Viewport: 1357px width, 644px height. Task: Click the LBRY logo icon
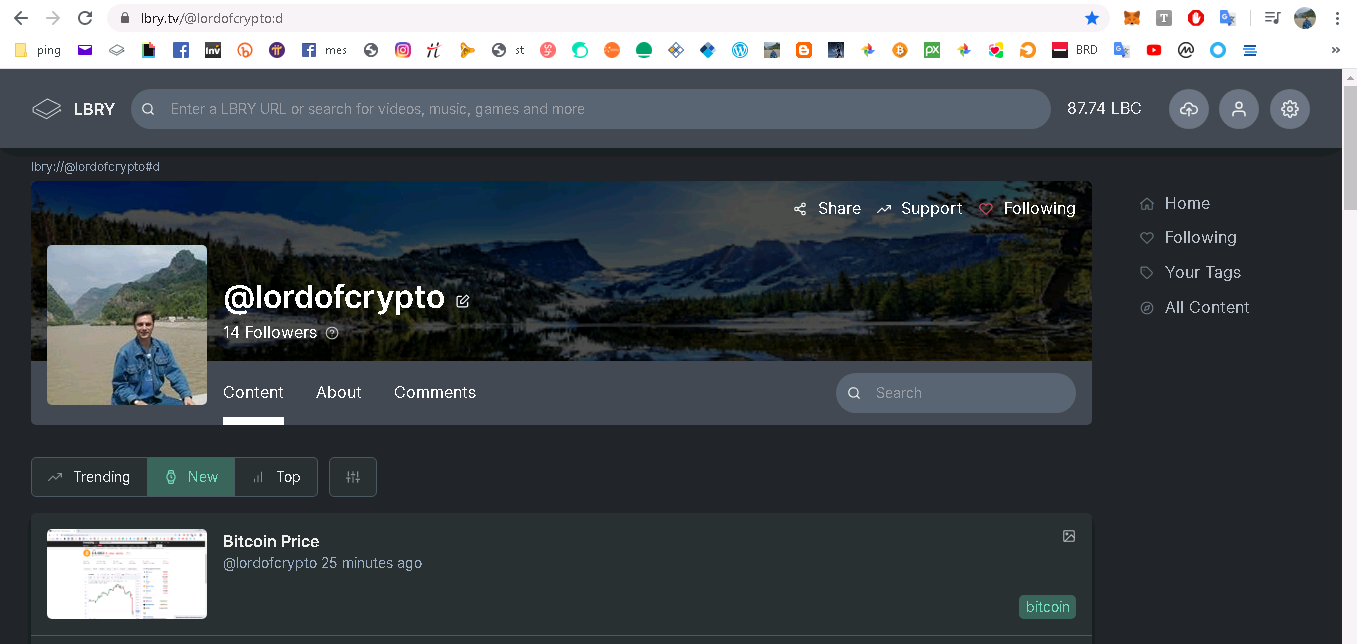click(47, 109)
